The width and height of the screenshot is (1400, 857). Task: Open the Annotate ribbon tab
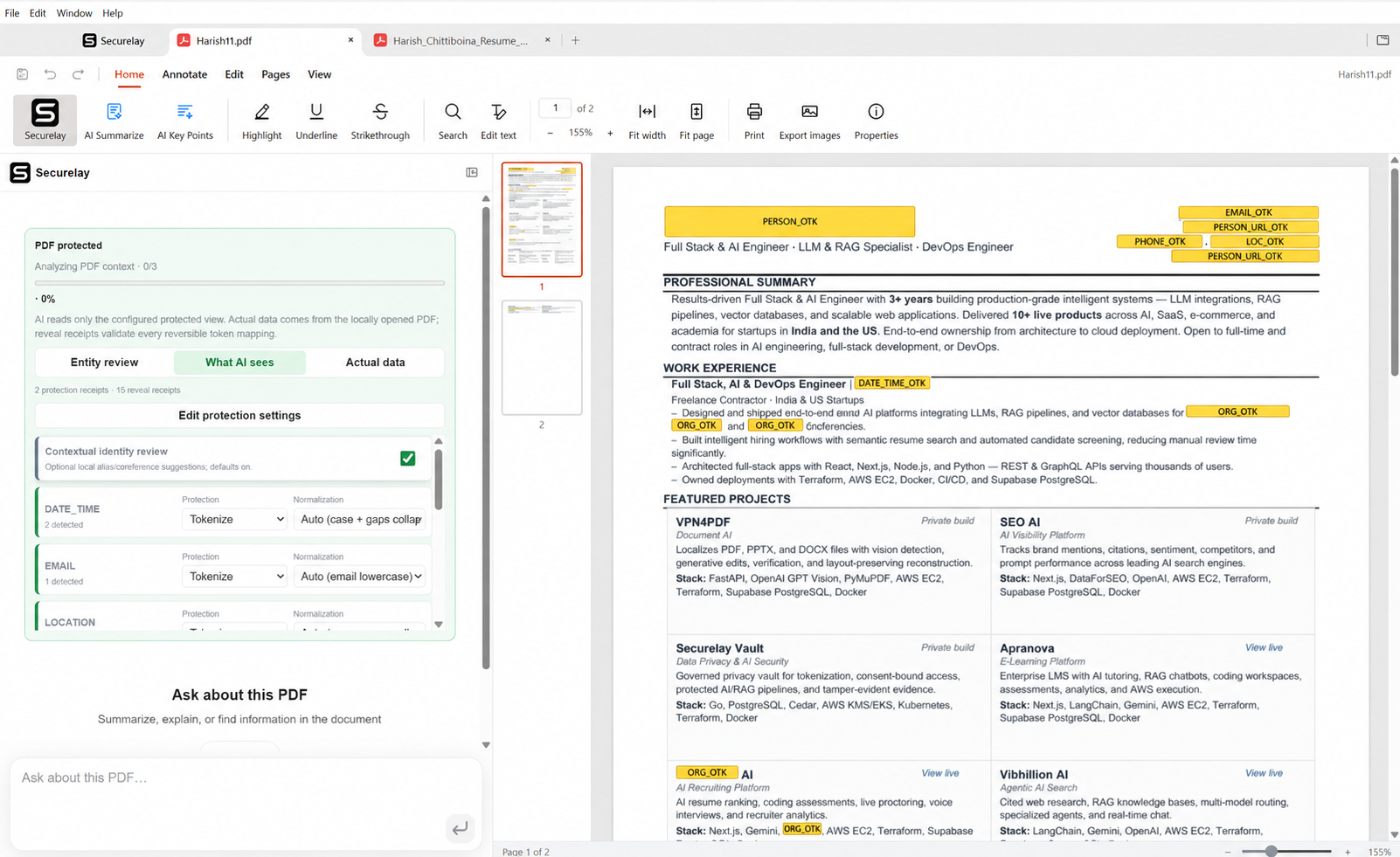(x=184, y=74)
